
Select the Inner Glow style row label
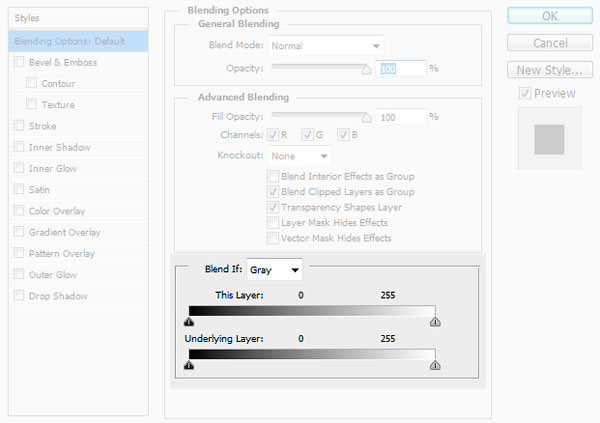click(x=53, y=168)
